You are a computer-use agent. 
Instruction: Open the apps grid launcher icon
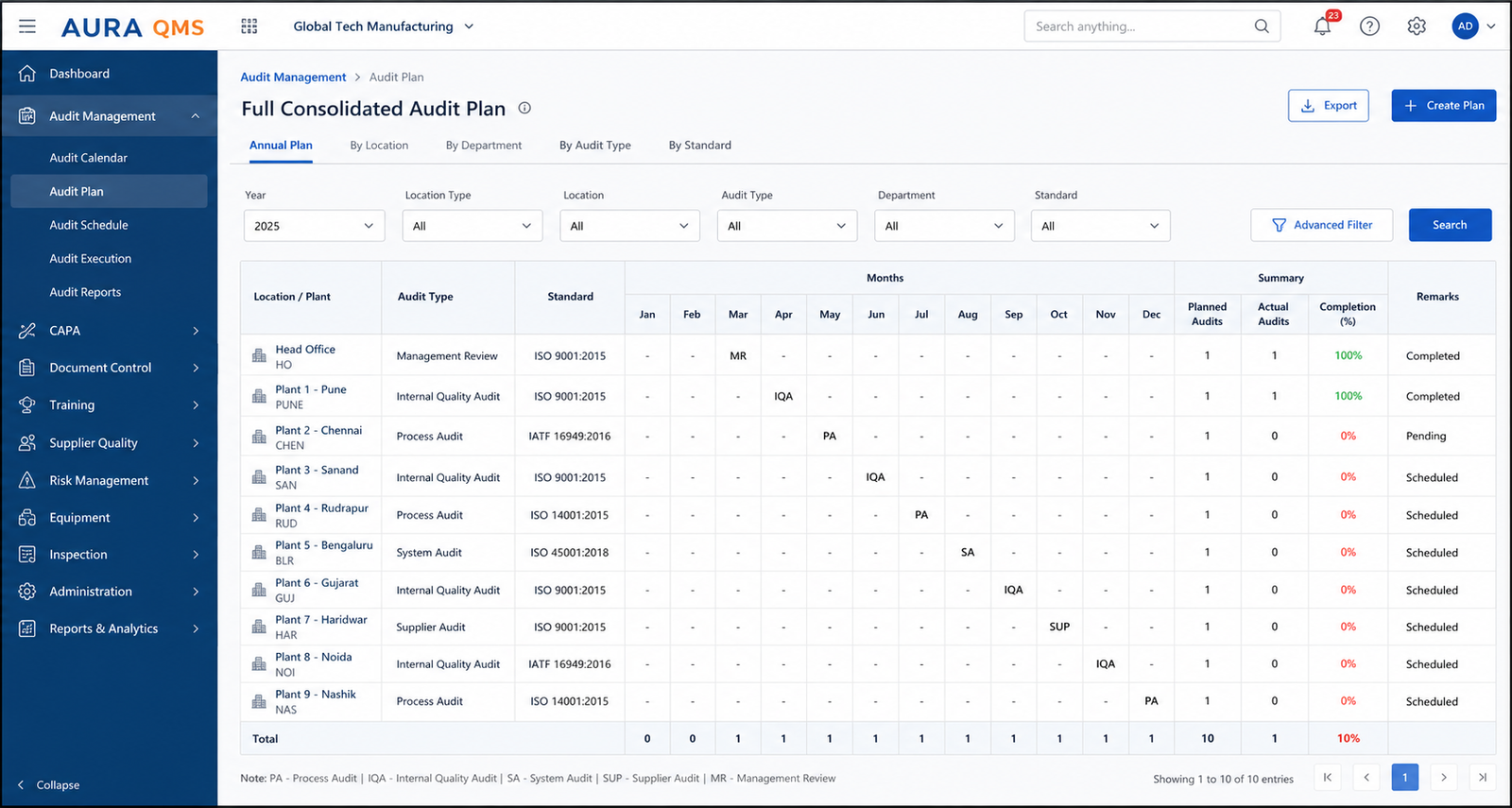pos(249,26)
